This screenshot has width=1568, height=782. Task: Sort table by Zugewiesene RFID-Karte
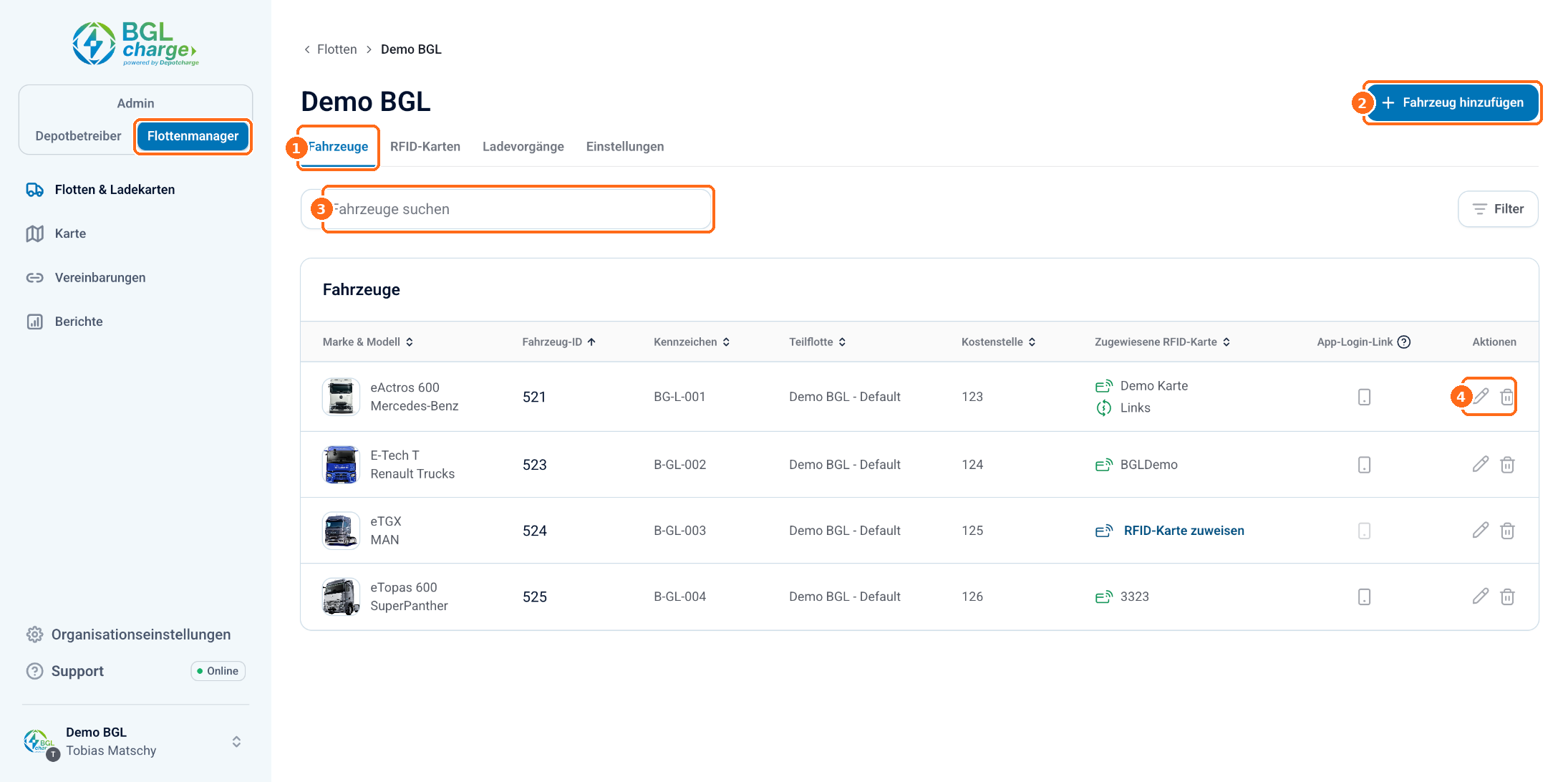point(1163,342)
